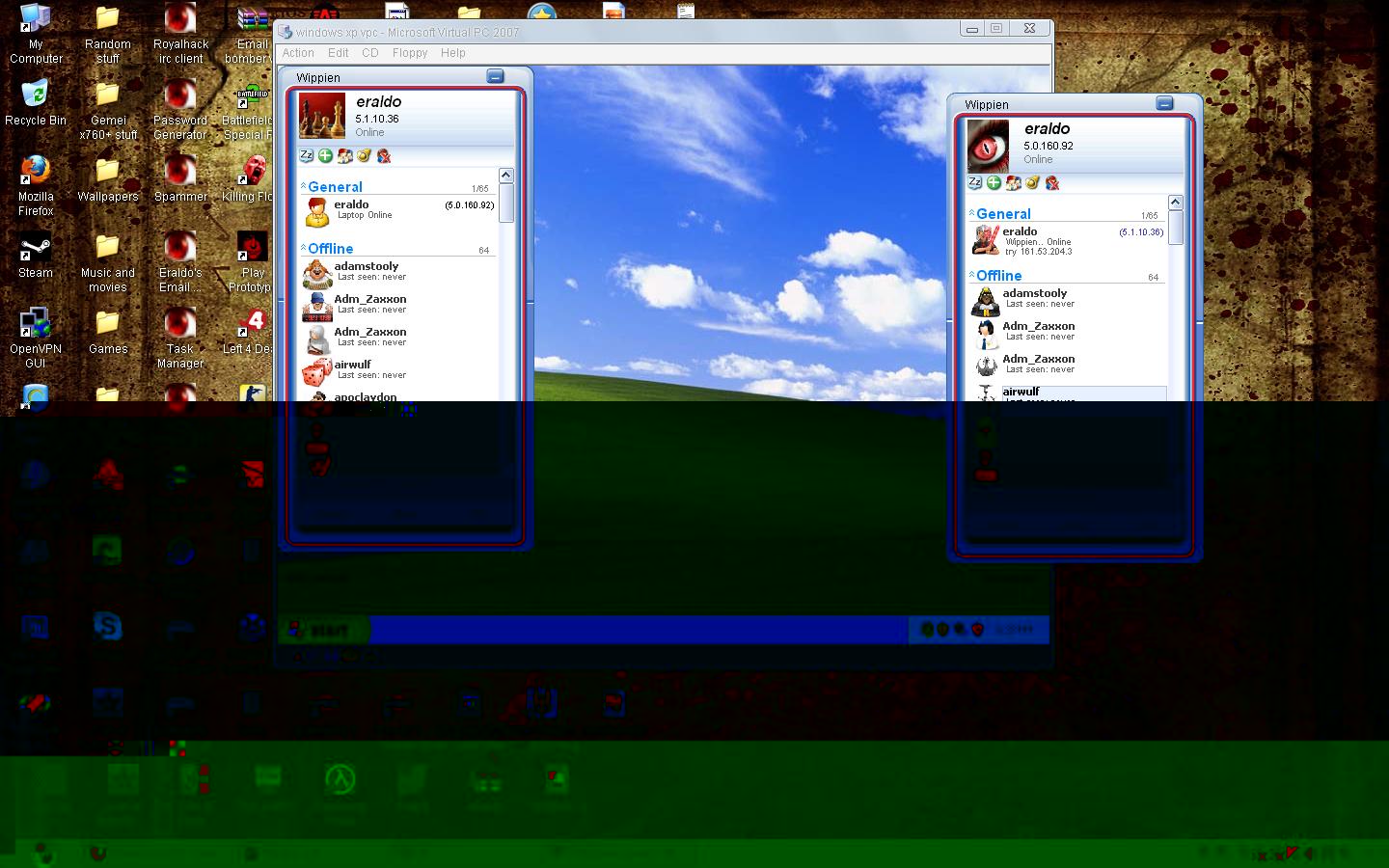This screenshot has height=868, width=1389.
Task: Select eraldo Laptop Online contact in left Wippien
Action: point(365,209)
